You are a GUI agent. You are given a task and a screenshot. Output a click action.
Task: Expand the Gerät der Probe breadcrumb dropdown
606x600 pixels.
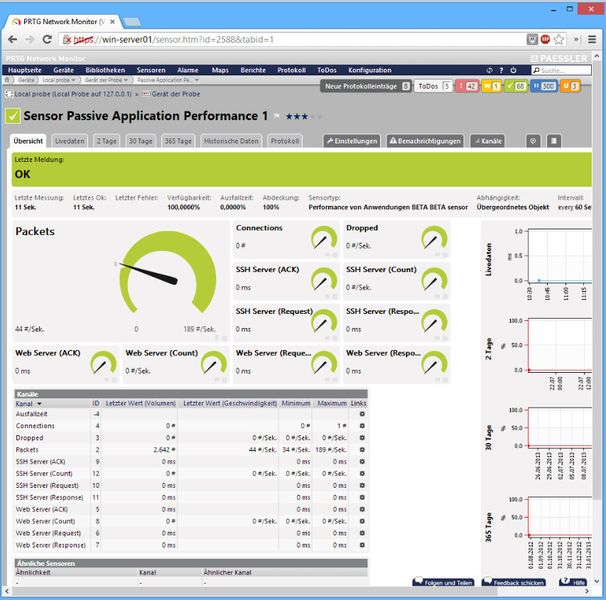[126, 80]
